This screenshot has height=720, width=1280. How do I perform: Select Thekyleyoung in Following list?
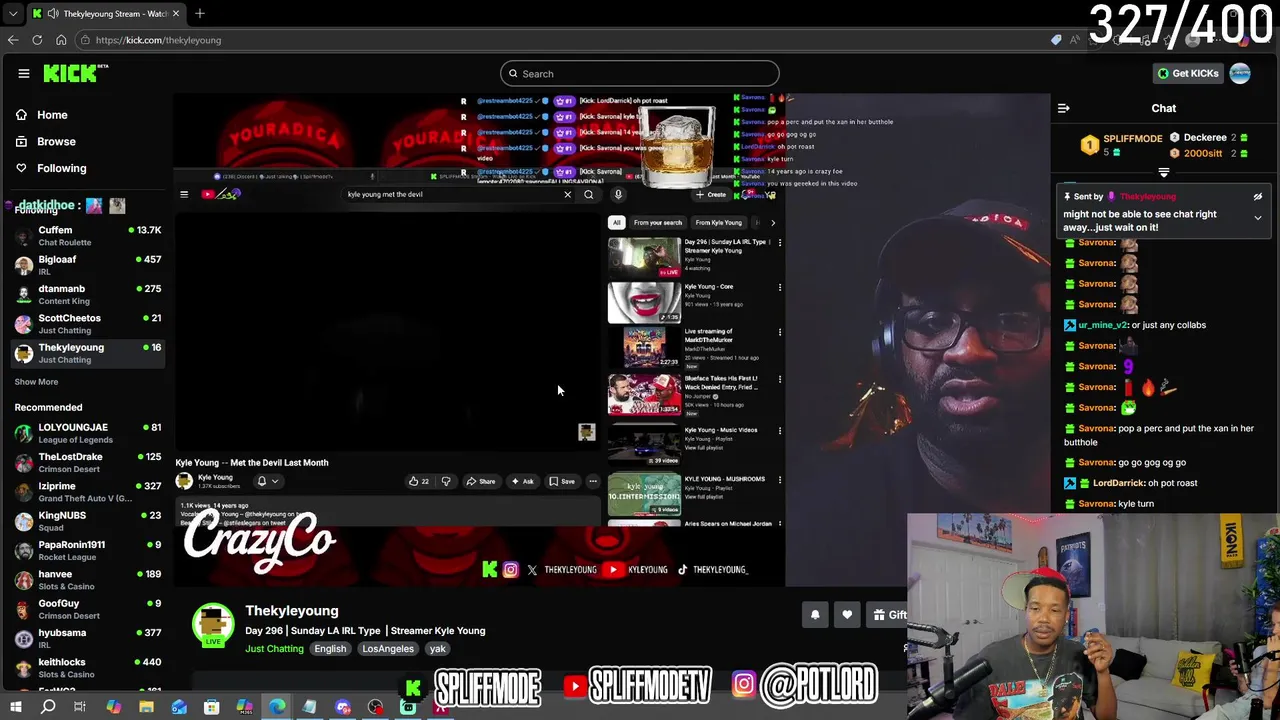click(x=87, y=353)
